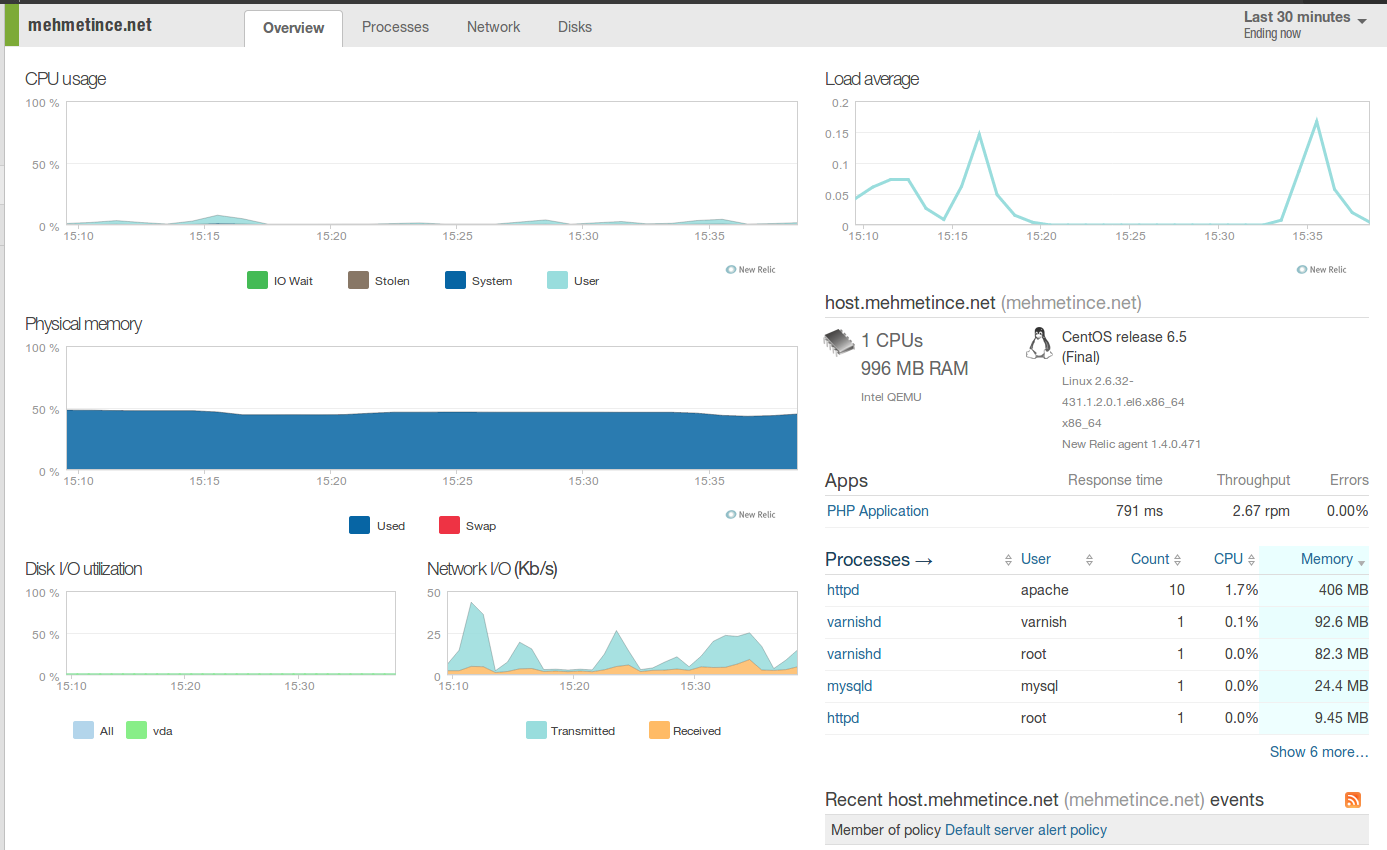Click the 0.00% errors value
The image size is (1387, 850).
pyautogui.click(x=1347, y=511)
